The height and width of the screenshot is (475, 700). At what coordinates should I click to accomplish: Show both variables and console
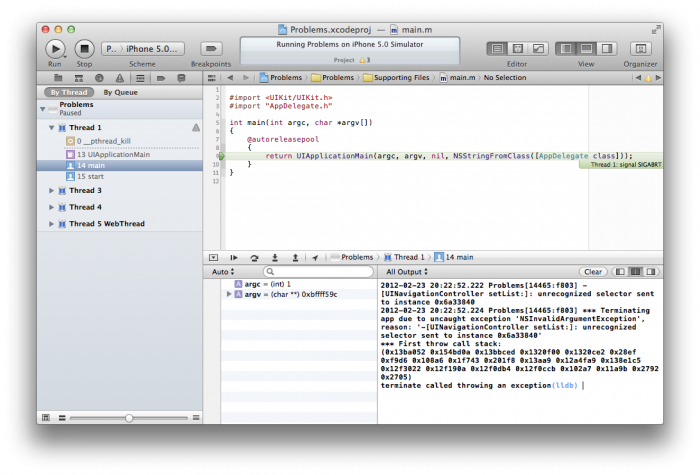coord(636,272)
